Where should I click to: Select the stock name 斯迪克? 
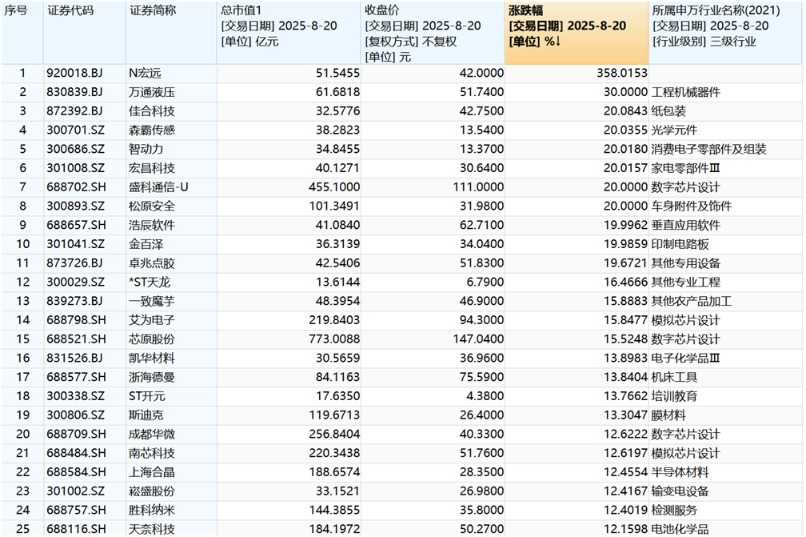(x=146, y=415)
